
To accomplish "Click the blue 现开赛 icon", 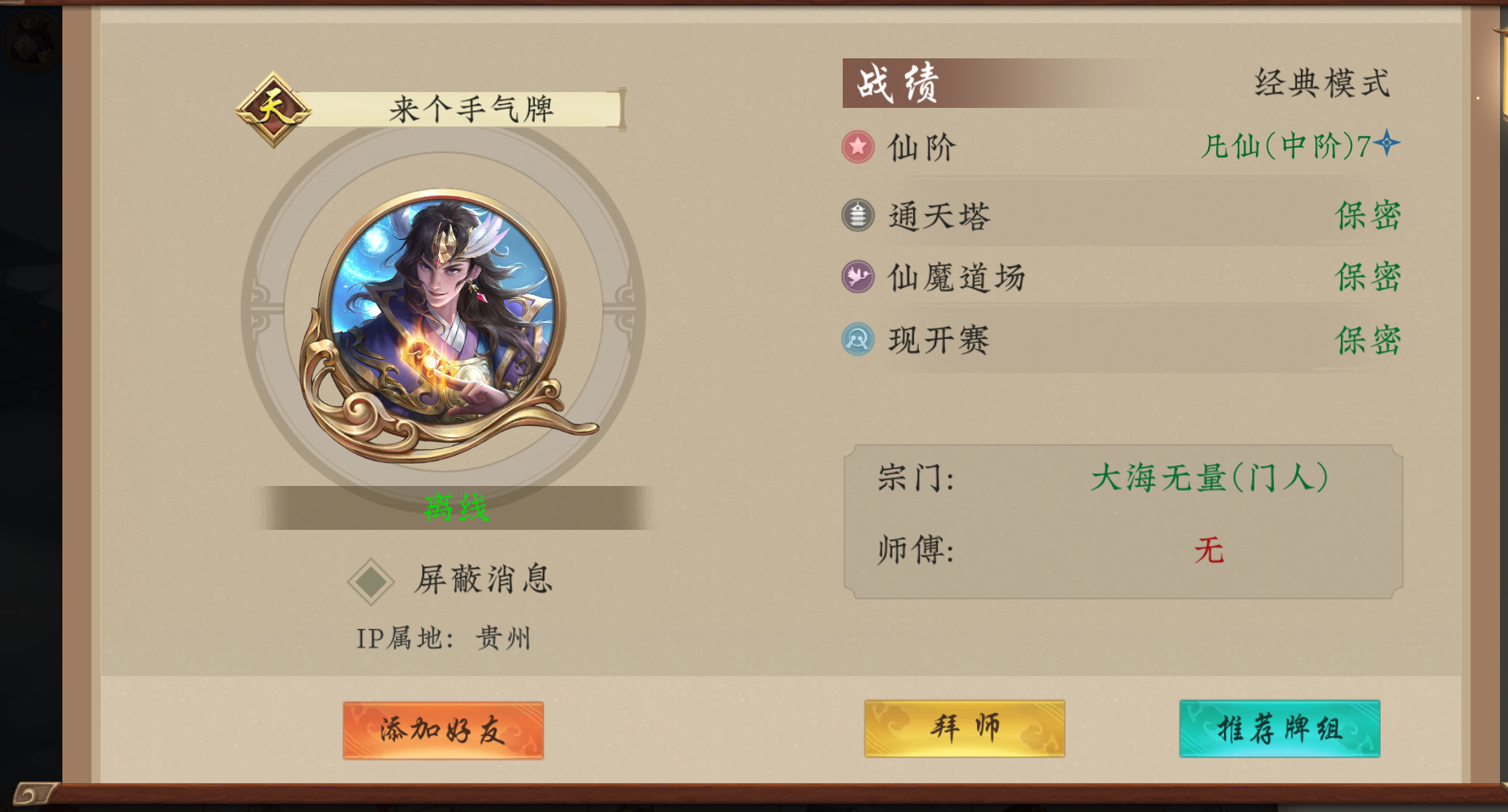I will [858, 340].
